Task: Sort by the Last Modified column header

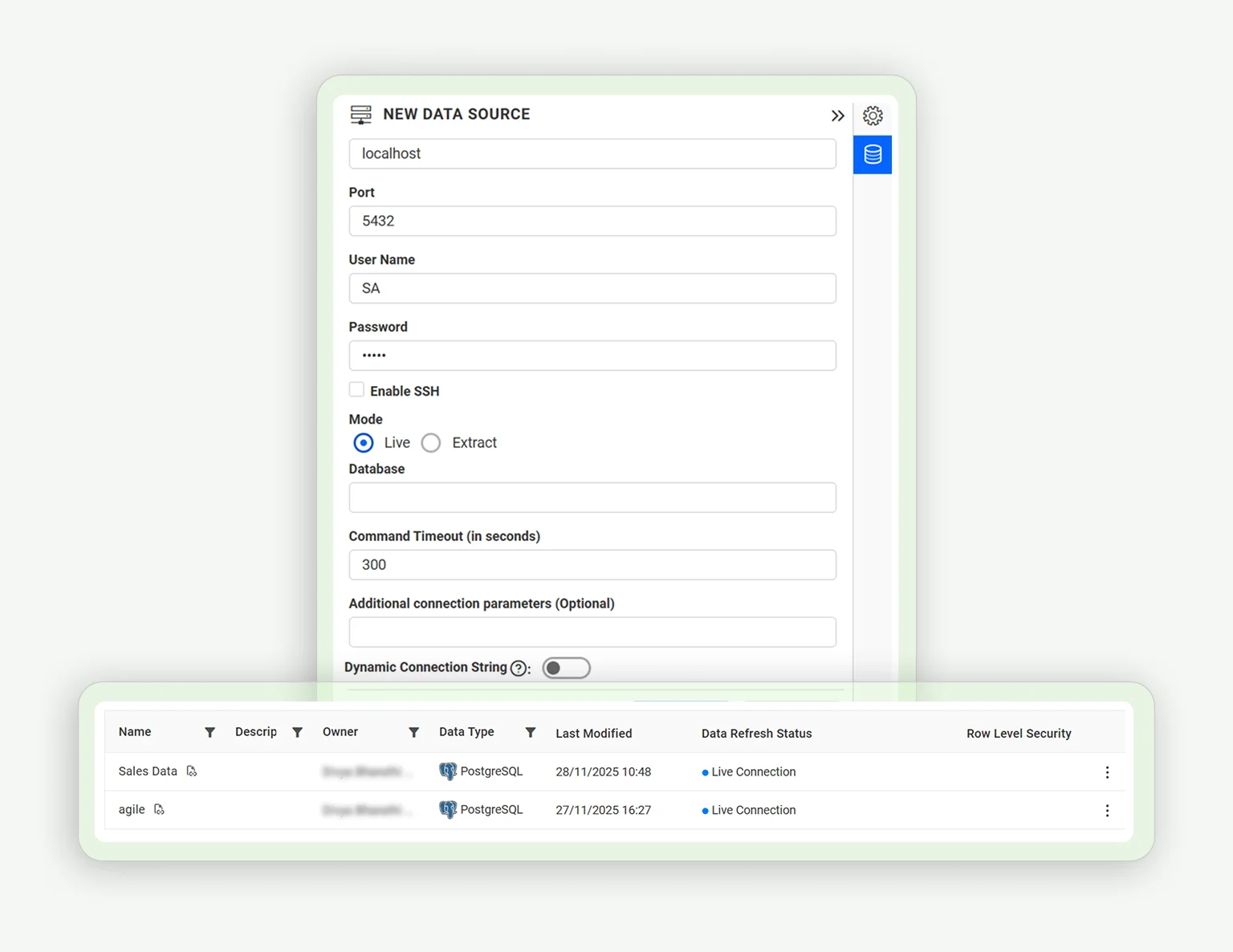Action: coord(594,733)
